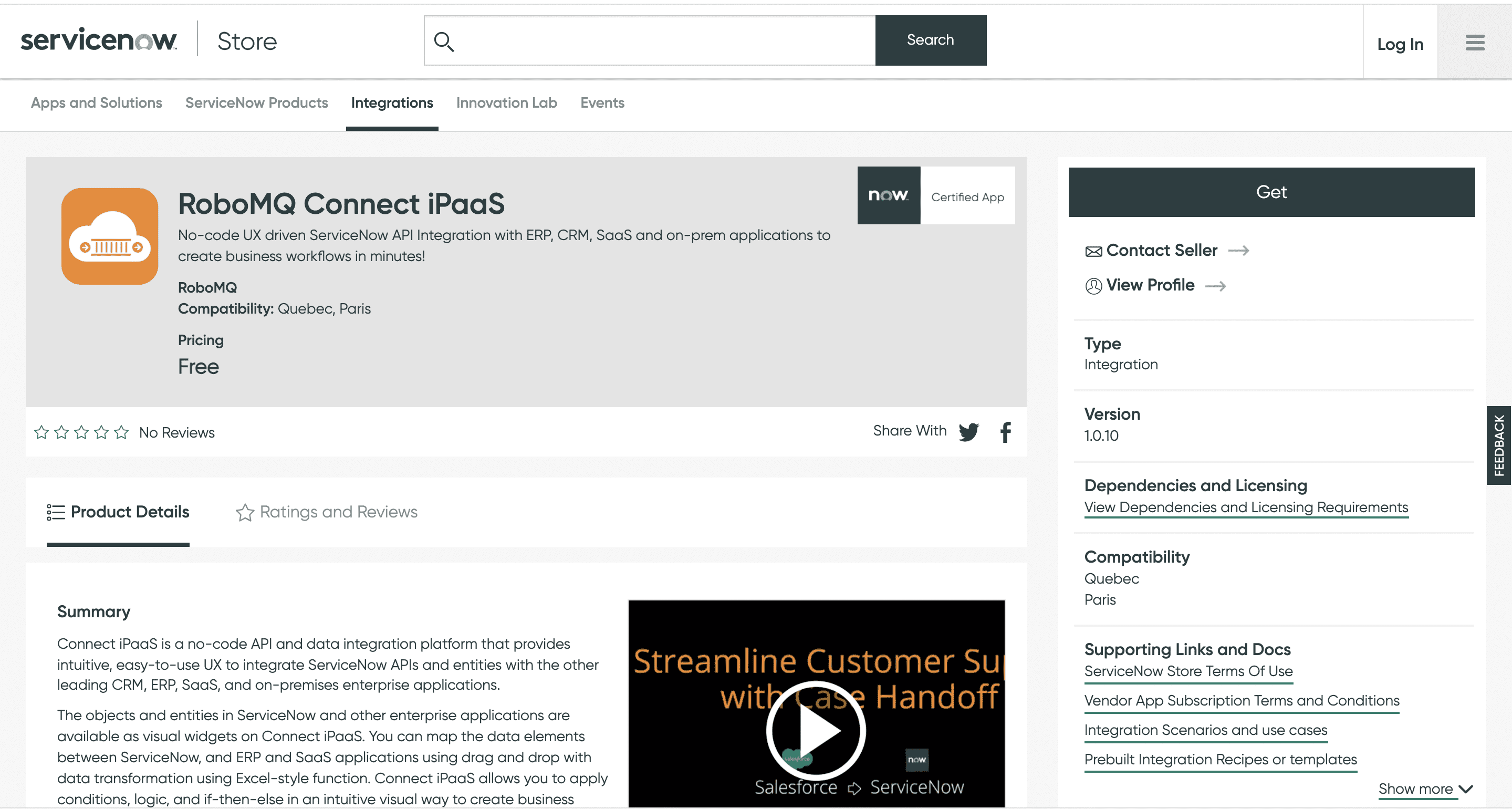Click the RoboMQ Connect iPaaS title

tap(341, 204)
